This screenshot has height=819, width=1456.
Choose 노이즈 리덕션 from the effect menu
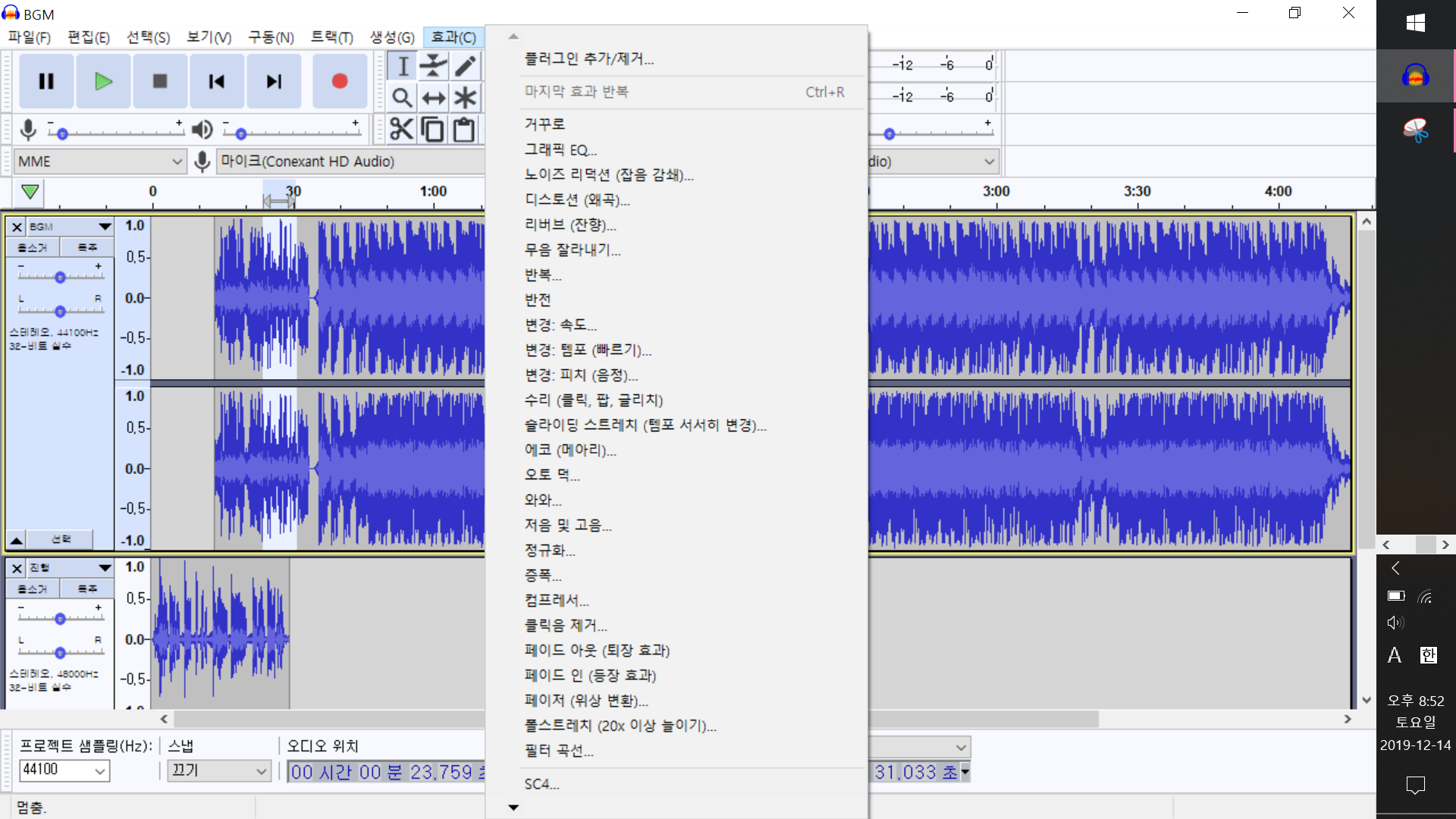[x=609, y=174]
